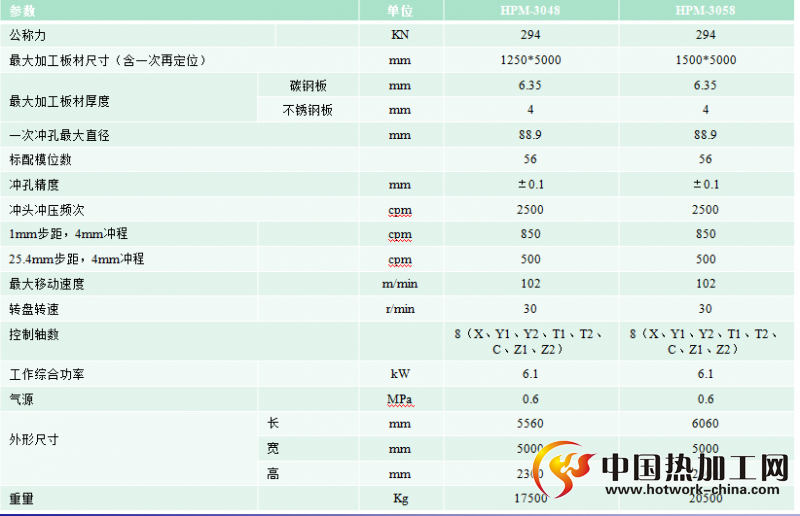This screenshot has width=800, height=516.
Task: Click the r/min unit cell
Action: point(400,309)
